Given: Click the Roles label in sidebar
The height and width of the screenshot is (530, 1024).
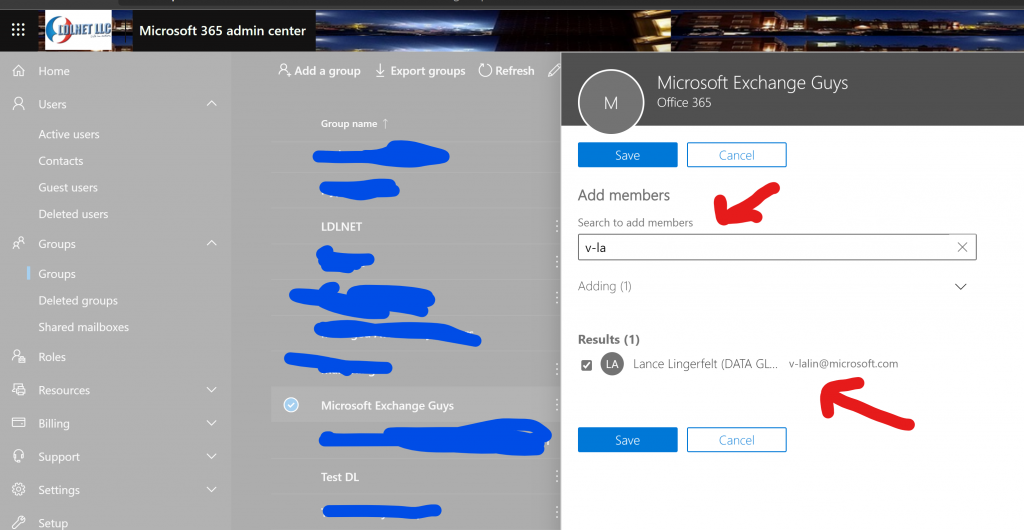Looking at the screenshot, I should (52, 357).
